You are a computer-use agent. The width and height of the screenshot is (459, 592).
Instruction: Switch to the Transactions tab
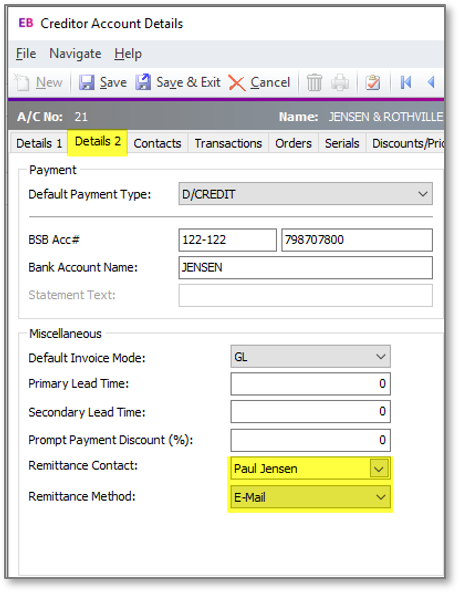pyautogui.click(x=228, y=143)
